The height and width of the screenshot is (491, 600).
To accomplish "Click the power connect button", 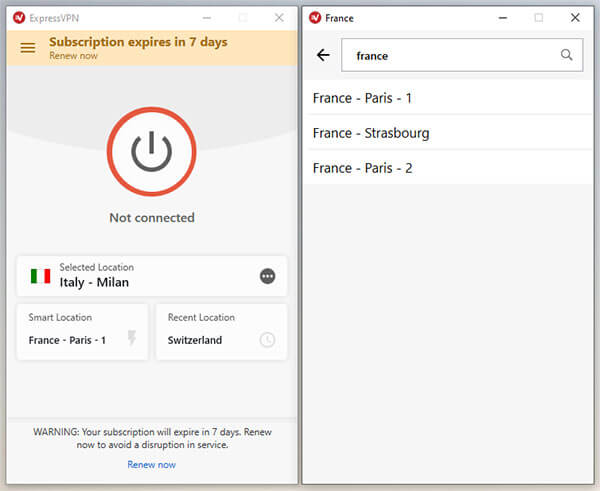I will (x=152, y=152).
